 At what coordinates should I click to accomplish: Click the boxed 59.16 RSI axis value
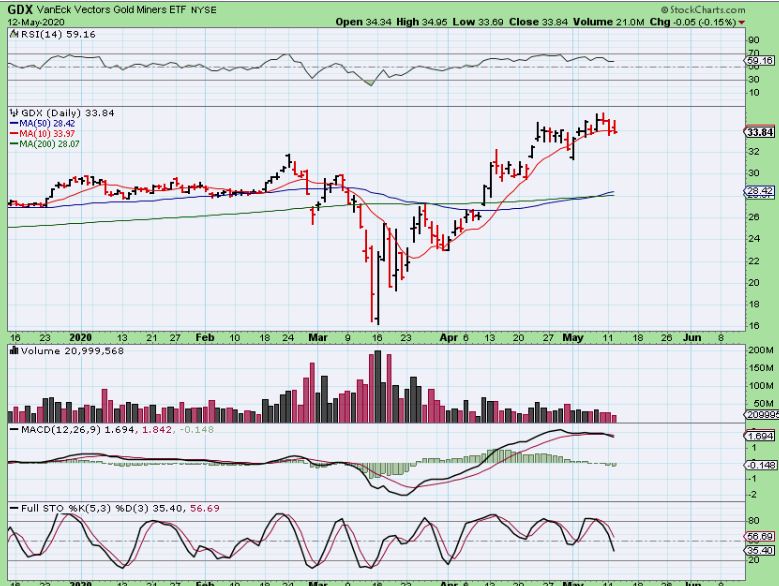coord(760,61)
